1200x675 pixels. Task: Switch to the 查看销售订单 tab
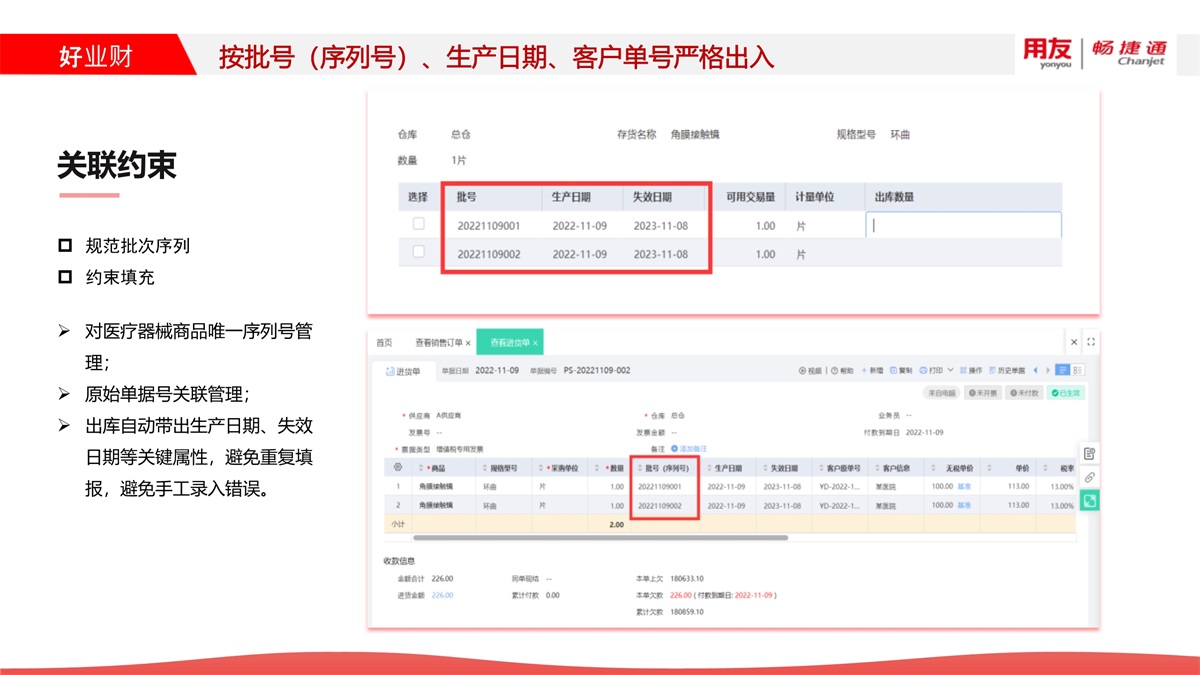coord(442,343)
